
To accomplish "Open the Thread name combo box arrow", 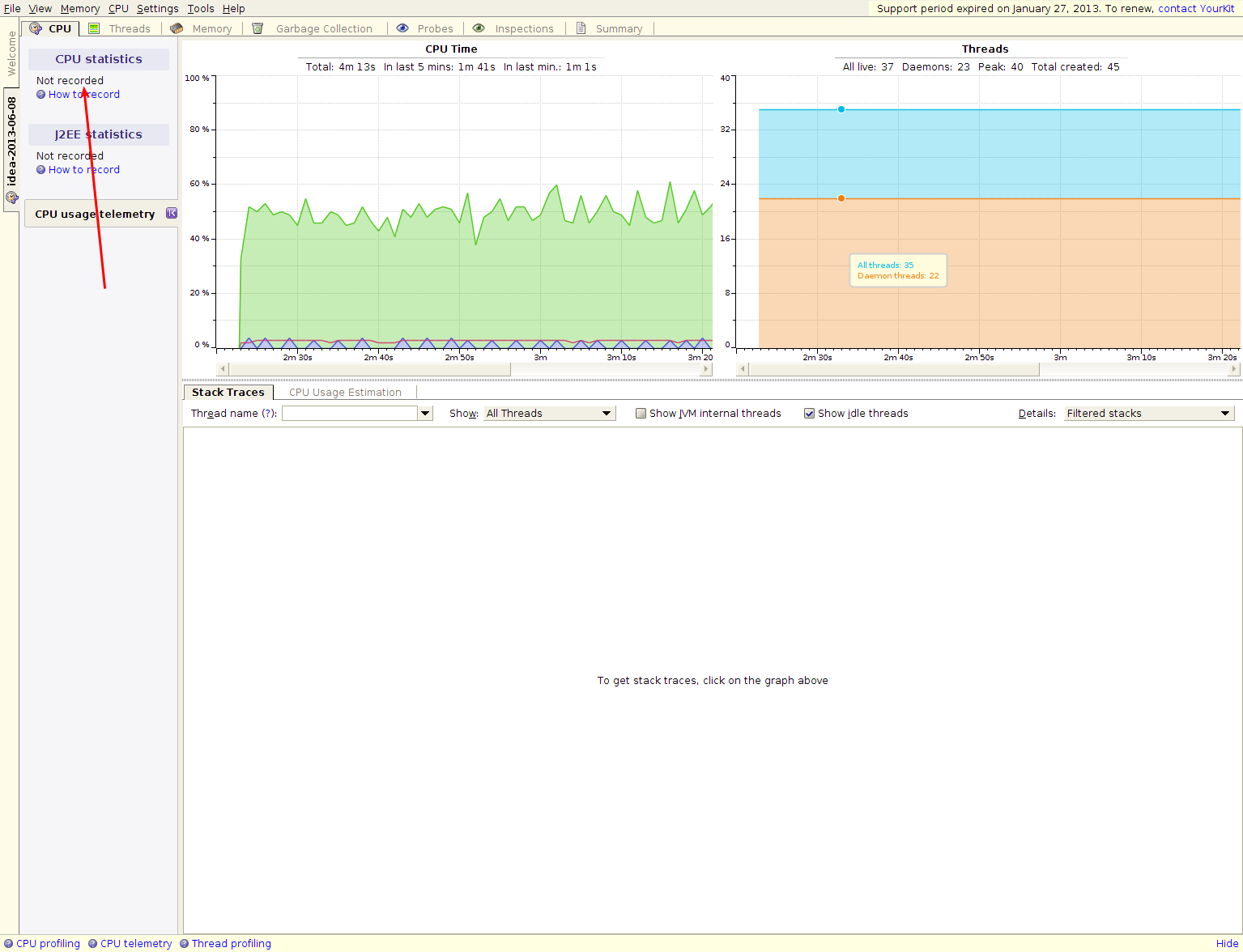I will coord(425,414).
